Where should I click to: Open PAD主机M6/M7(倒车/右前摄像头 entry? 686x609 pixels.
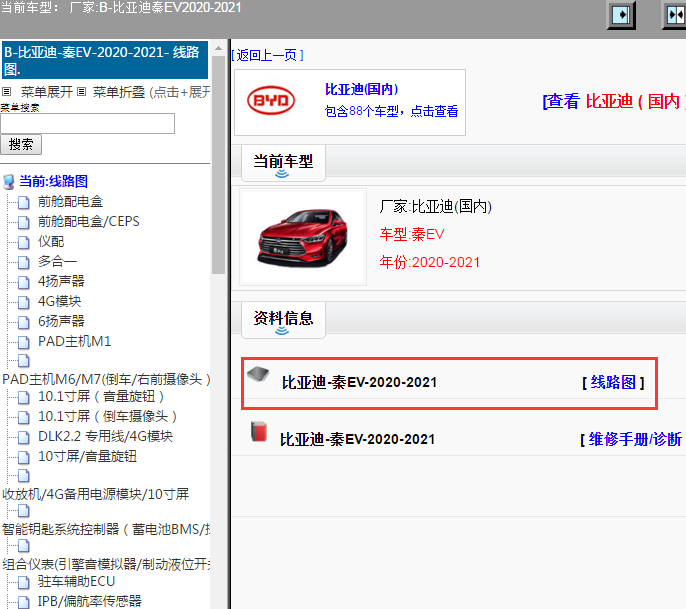[106, 379]
